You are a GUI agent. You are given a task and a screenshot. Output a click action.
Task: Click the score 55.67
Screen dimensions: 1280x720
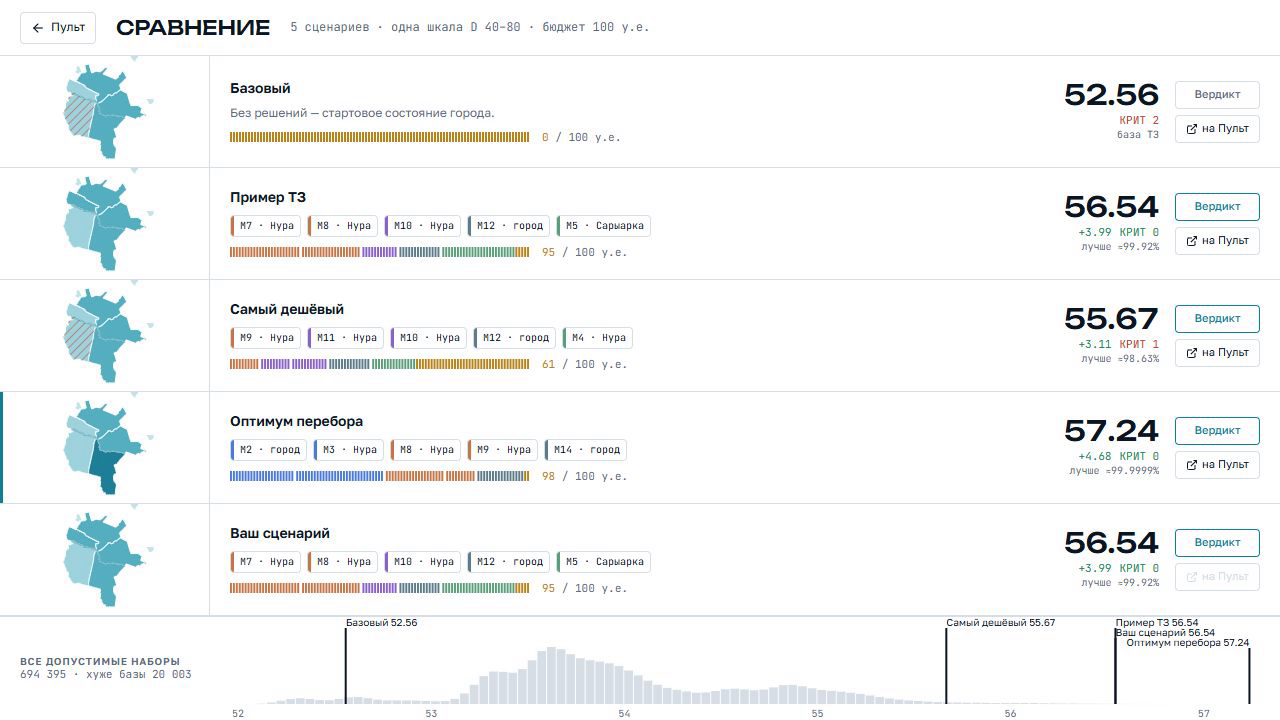[x=1111, y=319]
